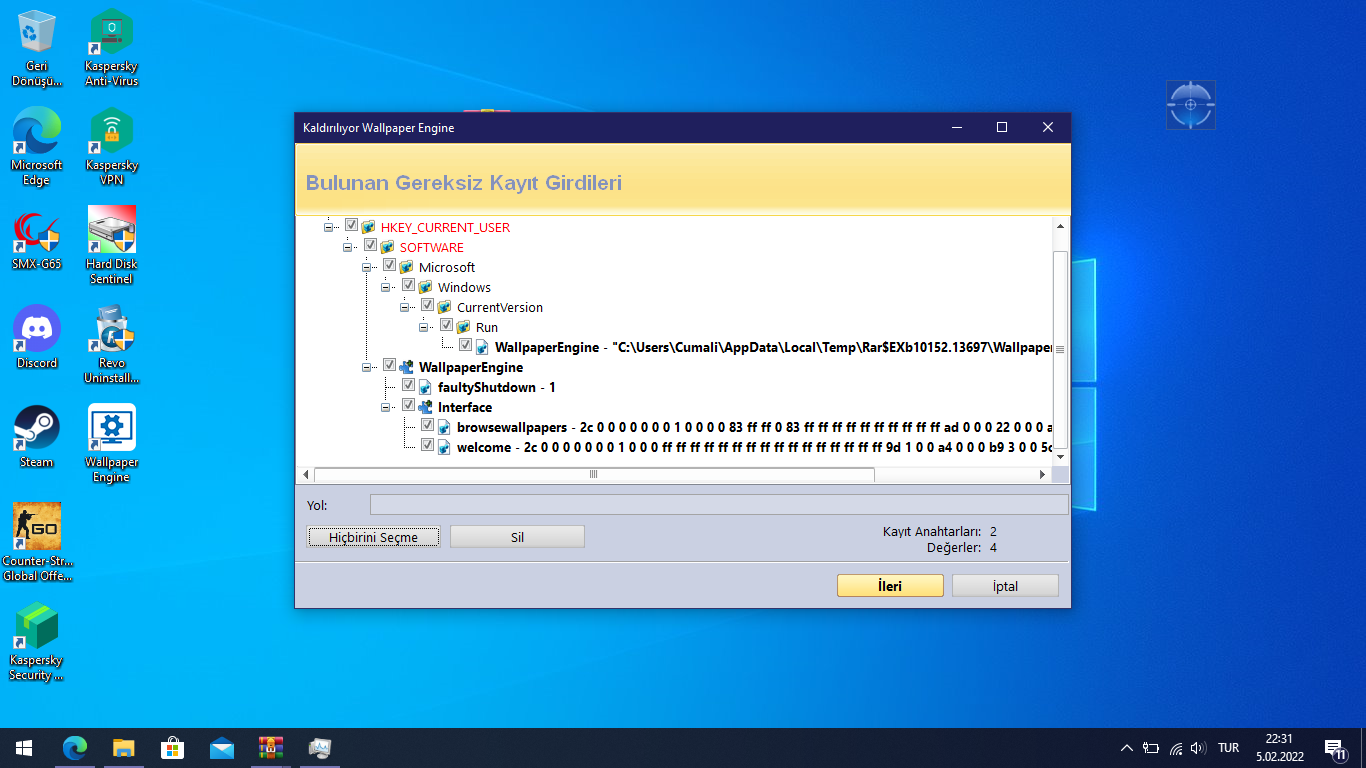Viewport: 1366px width, 768px height.
Task: Select the browsewallpapers value row
Action: pos(754,427)
